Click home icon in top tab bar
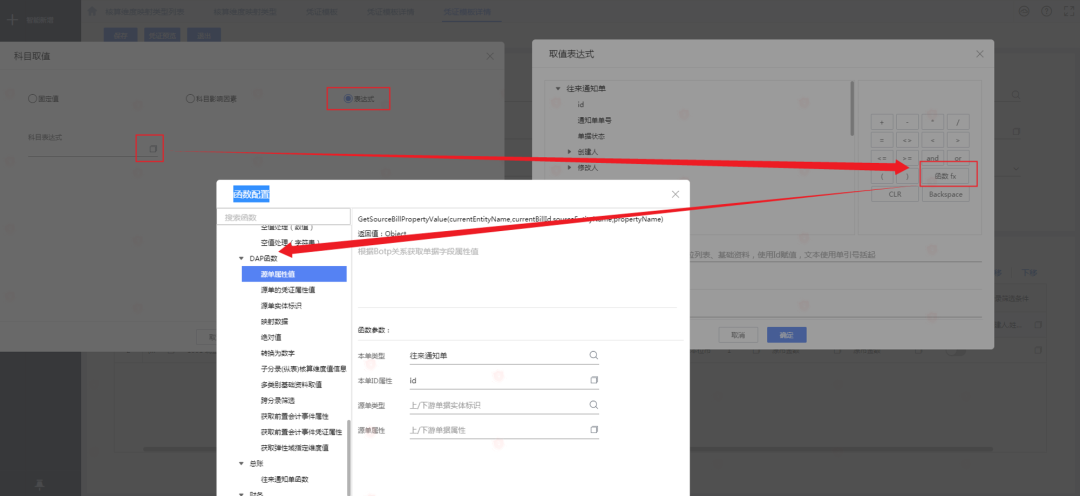Image resolution: width=1080 pixels, height=496 pixels. (x=92, y=12)
